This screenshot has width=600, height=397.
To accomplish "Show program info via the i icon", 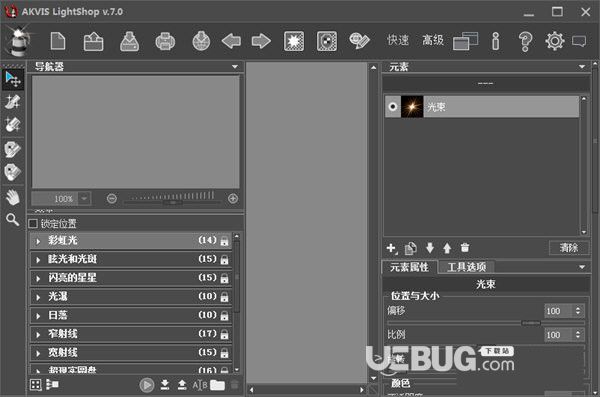I will 496,41.
